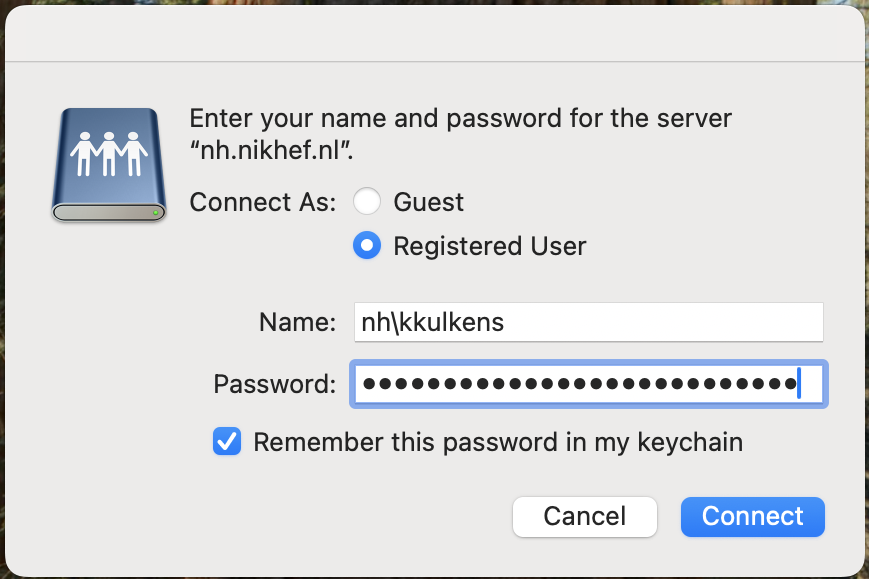Toggle Remember this password in keychain checkbox

click(x=227, y=442)
